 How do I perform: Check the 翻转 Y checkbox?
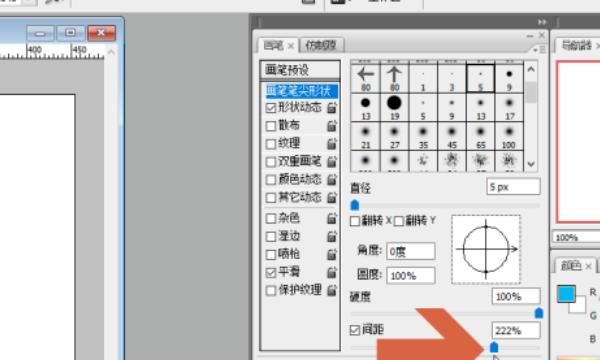(x=399, y=221)
